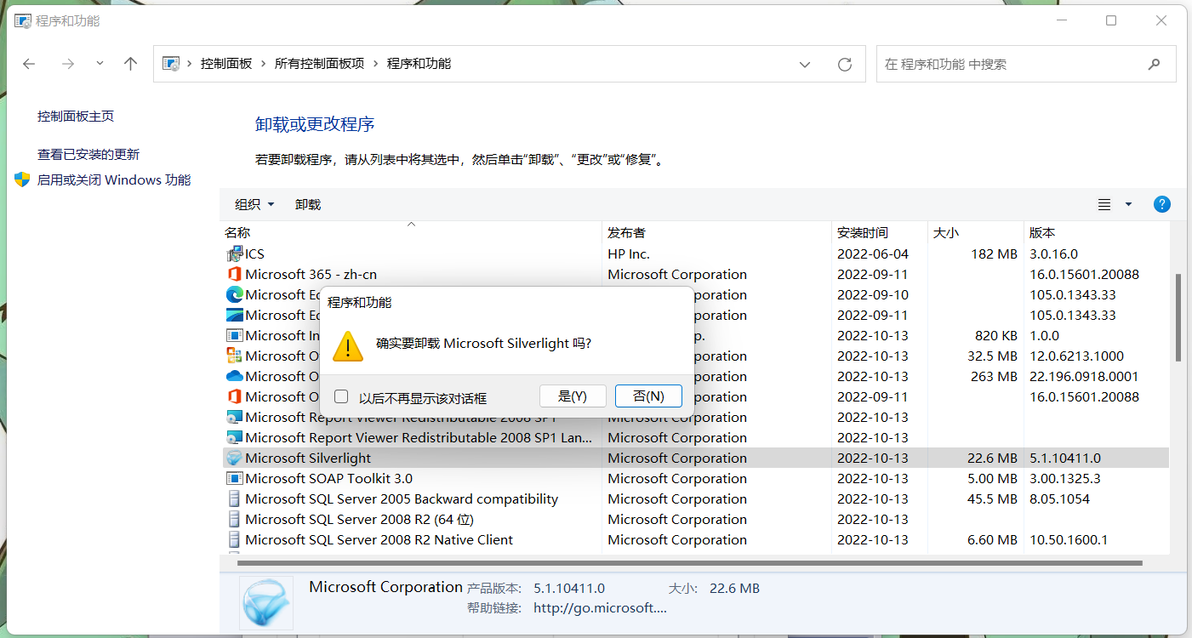Image resolution: width=1192 pixels, height=638 pixels.
Task: Click the Back navigation arrow
Action: pyautogui.click(x=29, y=64)
